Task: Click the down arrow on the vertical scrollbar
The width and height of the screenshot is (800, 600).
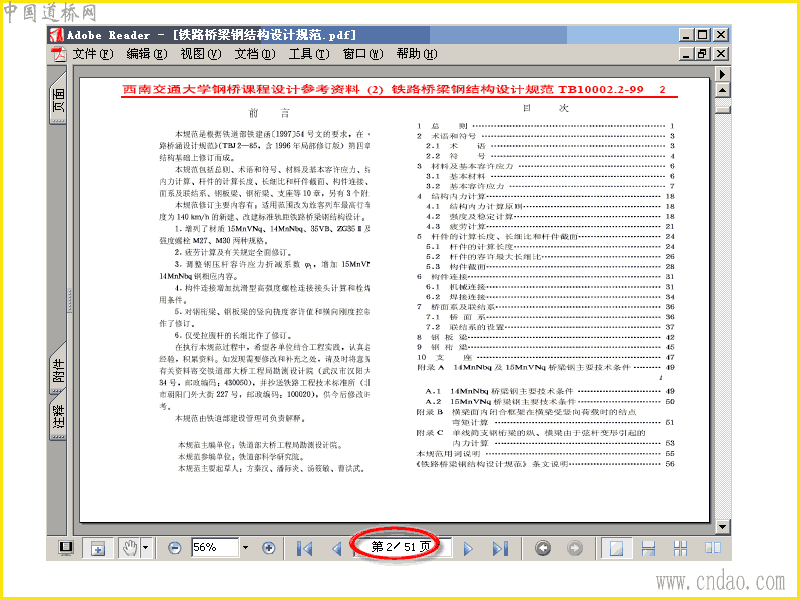Action: click(x=722, y=527)
